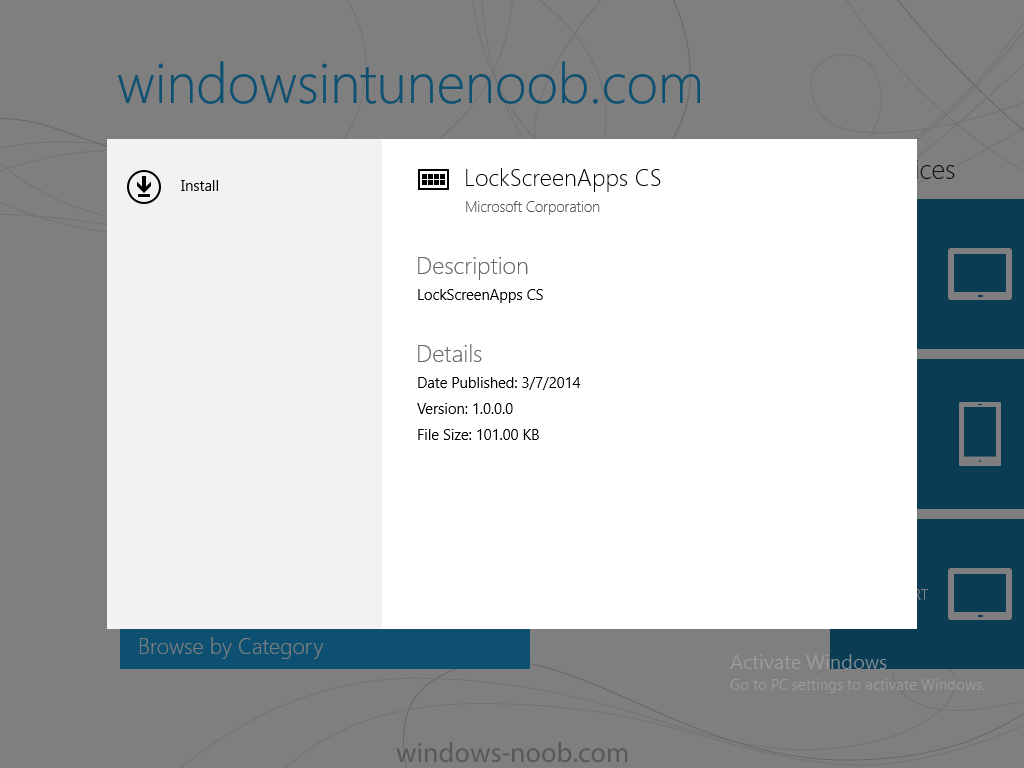This screenshot has height=768, width=1024.
Task: Click the windowsintunenoob.com portal title
Action: (x=409, y=85)
